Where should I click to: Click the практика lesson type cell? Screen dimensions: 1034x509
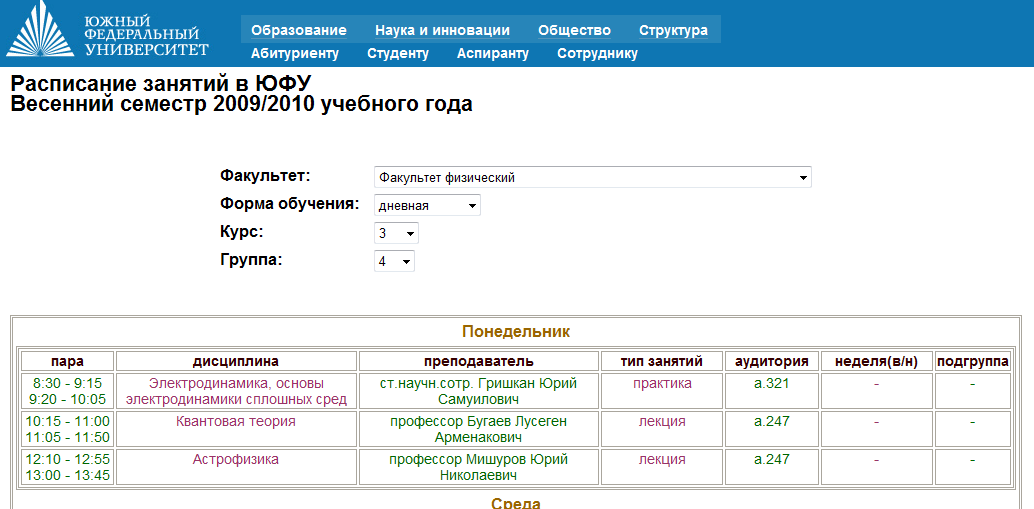click(x=662, y=391)
